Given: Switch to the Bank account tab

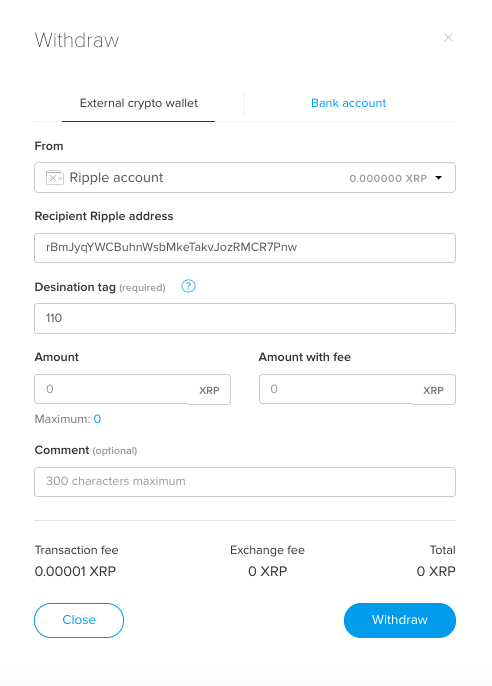Looking at the screenshot, I should click(349, 103).
